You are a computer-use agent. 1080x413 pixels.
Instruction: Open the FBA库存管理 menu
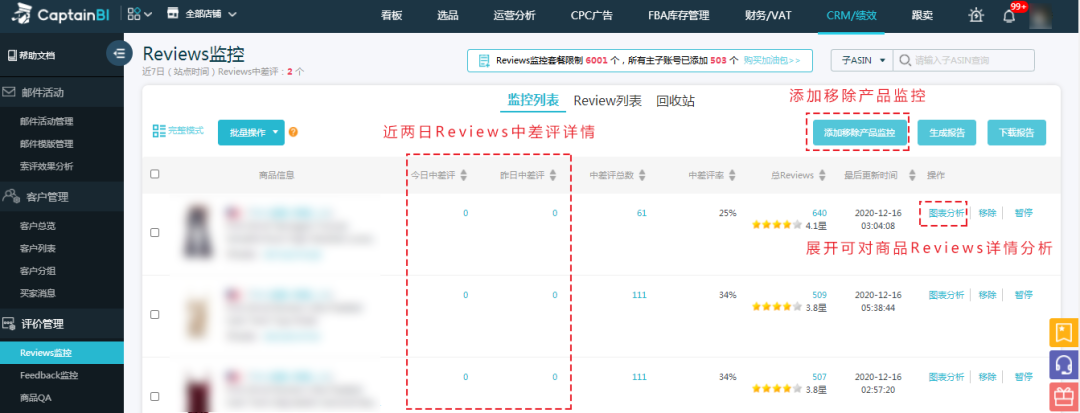[x=678, y=15]
